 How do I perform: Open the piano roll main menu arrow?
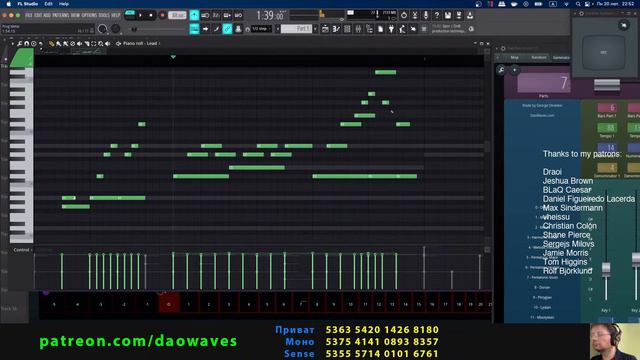pos(13,43)
